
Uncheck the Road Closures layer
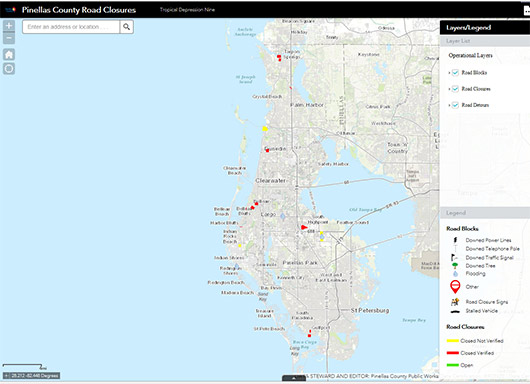[x=455, y=89]
